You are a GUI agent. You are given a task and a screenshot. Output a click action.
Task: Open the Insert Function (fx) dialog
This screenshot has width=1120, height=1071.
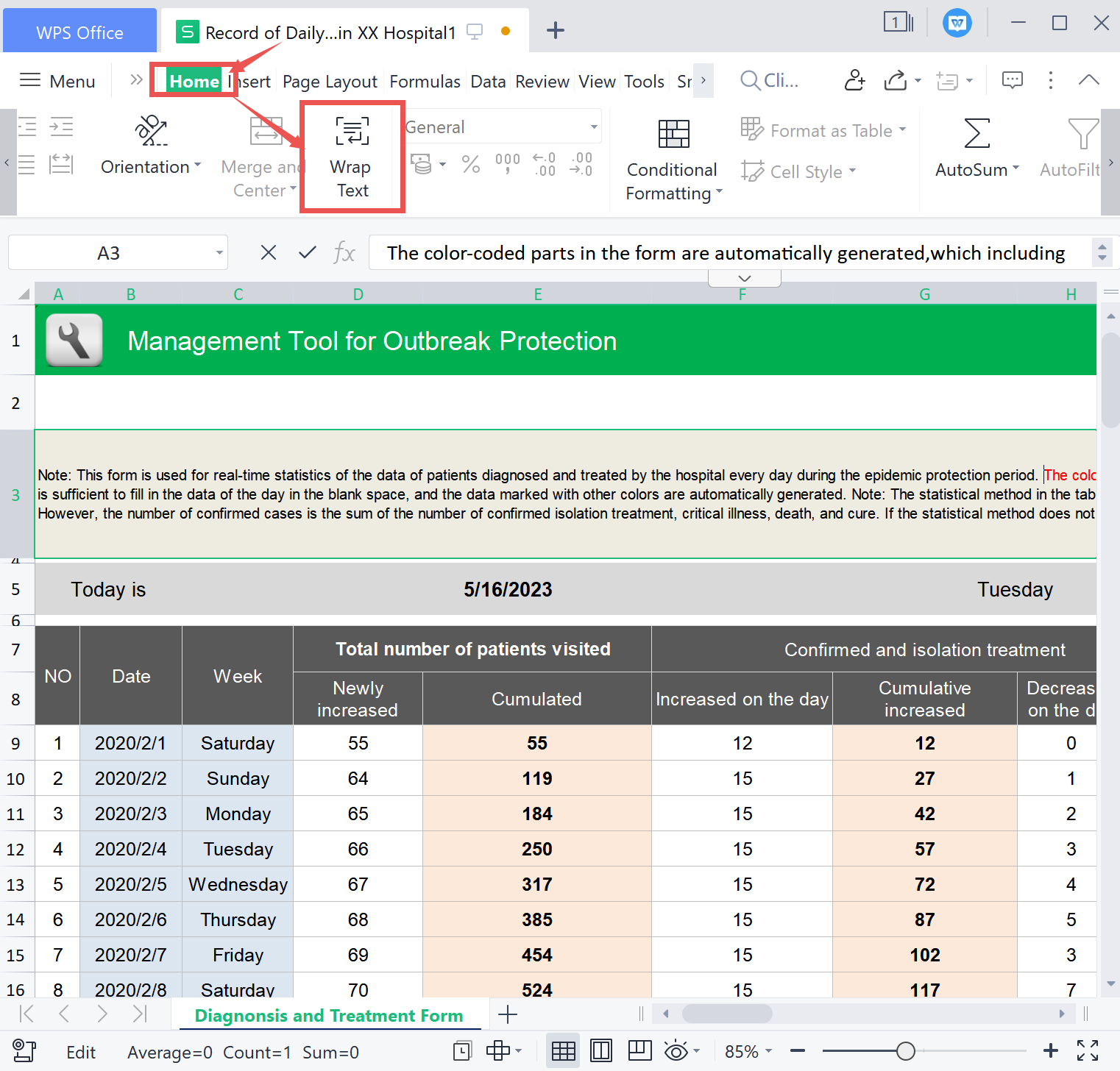(344, 252)
